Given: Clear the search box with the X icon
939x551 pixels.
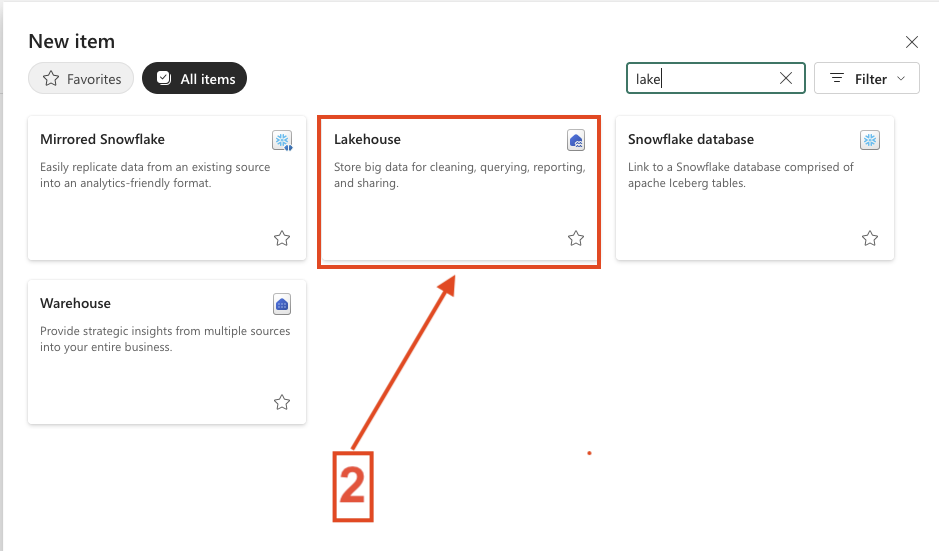Looking at the screenshot, I should [786, 78].
